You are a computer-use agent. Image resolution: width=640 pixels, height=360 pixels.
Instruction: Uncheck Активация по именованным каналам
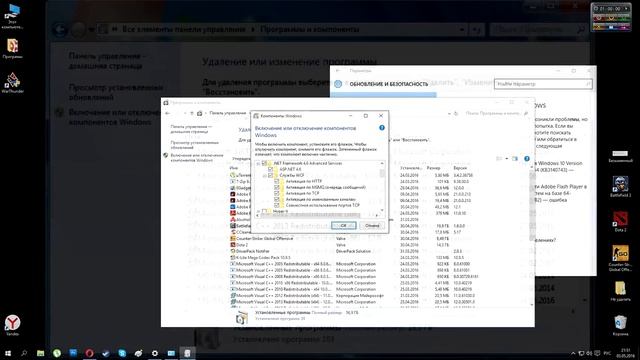pos(276,199)
